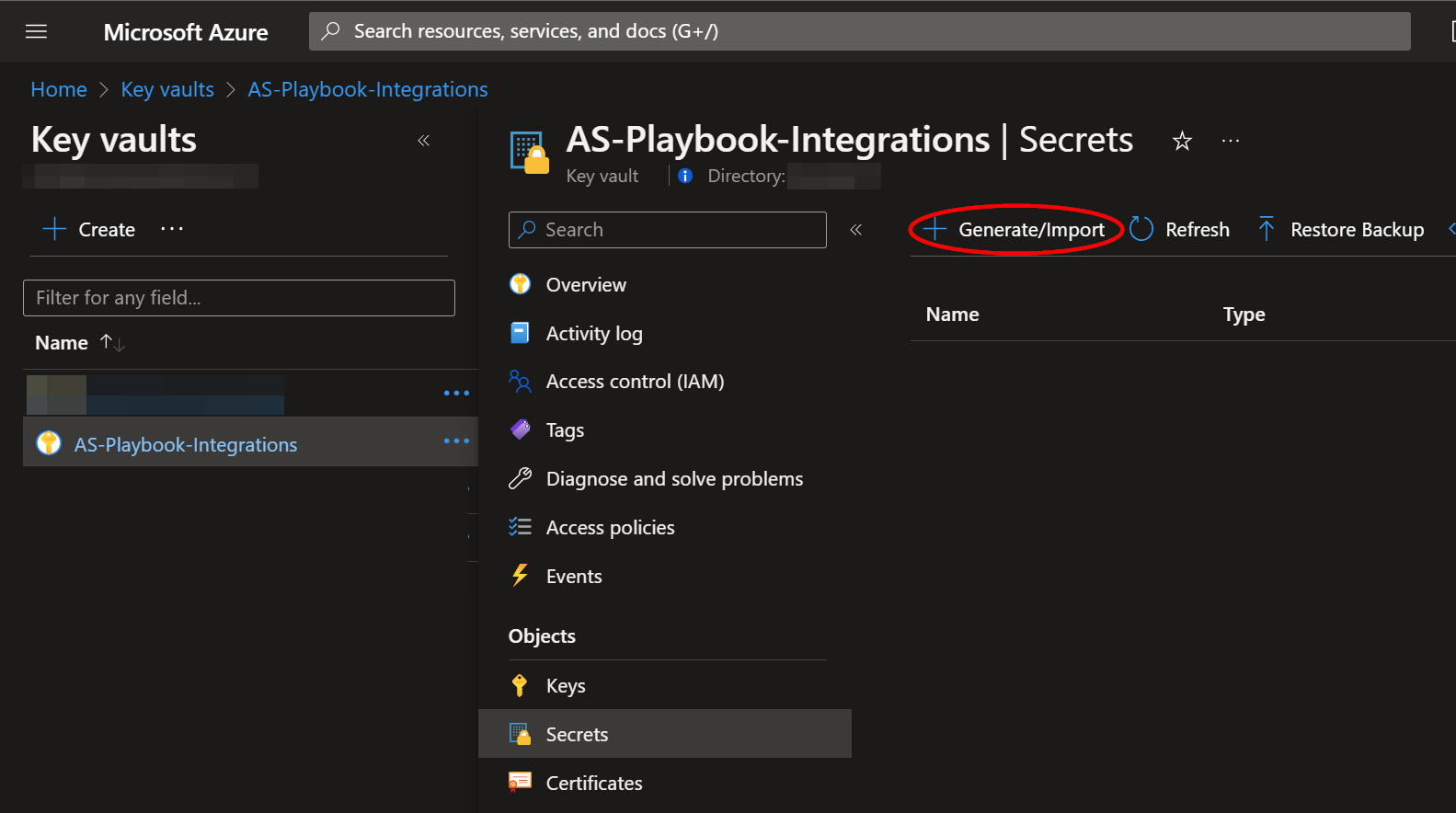Click the Certificates icon in the sidebar
The height and width of the screenshot is (813, 1456).
pos(520,783)
